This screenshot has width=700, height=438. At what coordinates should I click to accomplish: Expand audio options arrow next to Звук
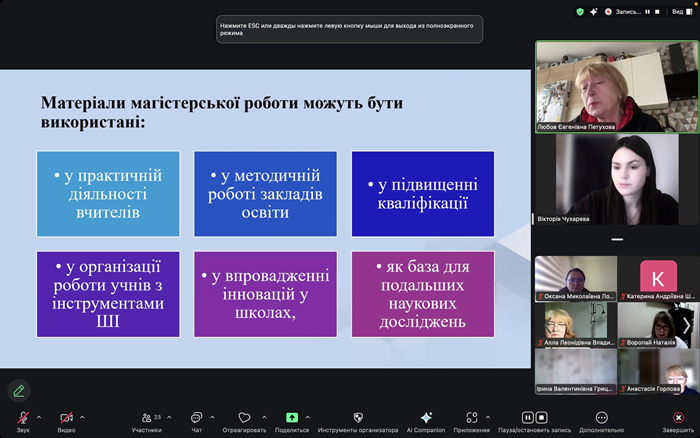click(39, 417)
